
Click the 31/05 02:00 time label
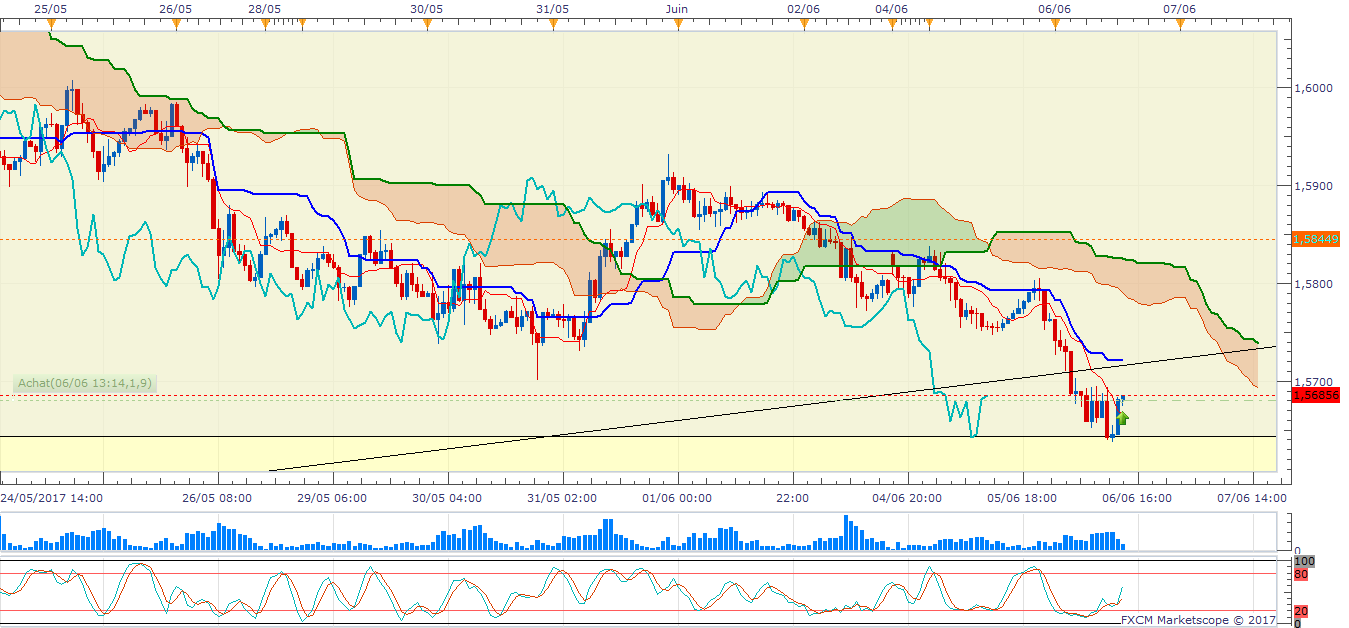pyautogui.click(x=562, y=497)
